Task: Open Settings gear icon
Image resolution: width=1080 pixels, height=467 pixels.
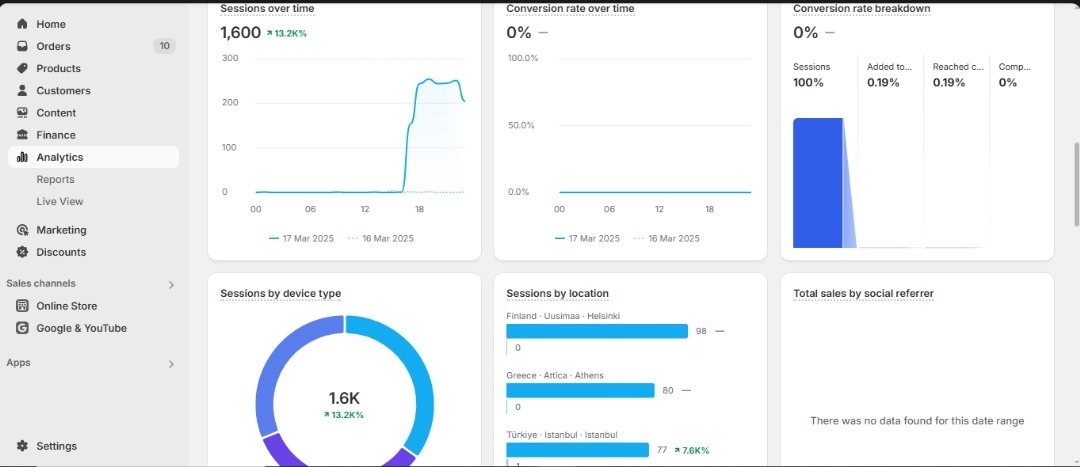Action: (x=22, y=446)
